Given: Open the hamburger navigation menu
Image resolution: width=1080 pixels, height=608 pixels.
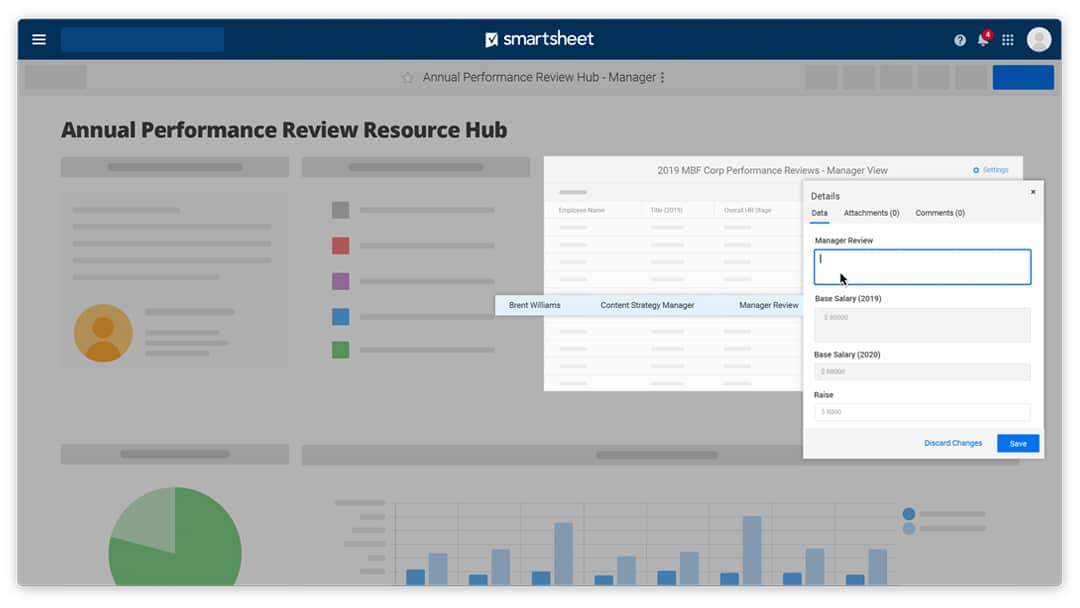Looking at the screenshot, I should tap(39, 40).
